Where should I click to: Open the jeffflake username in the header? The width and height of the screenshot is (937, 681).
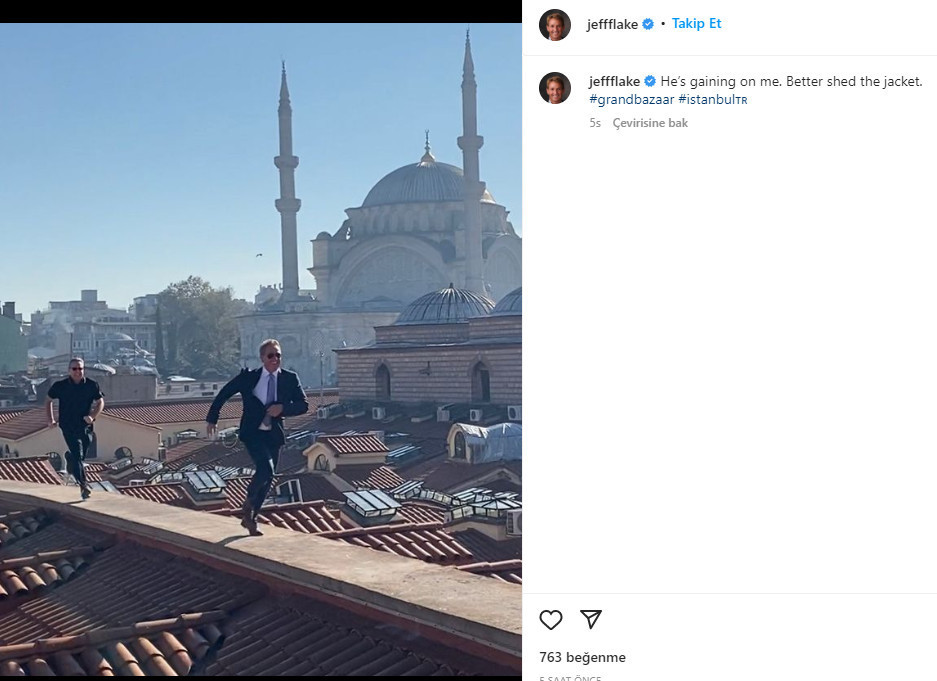pyautogui.click(x=612, y=24)
